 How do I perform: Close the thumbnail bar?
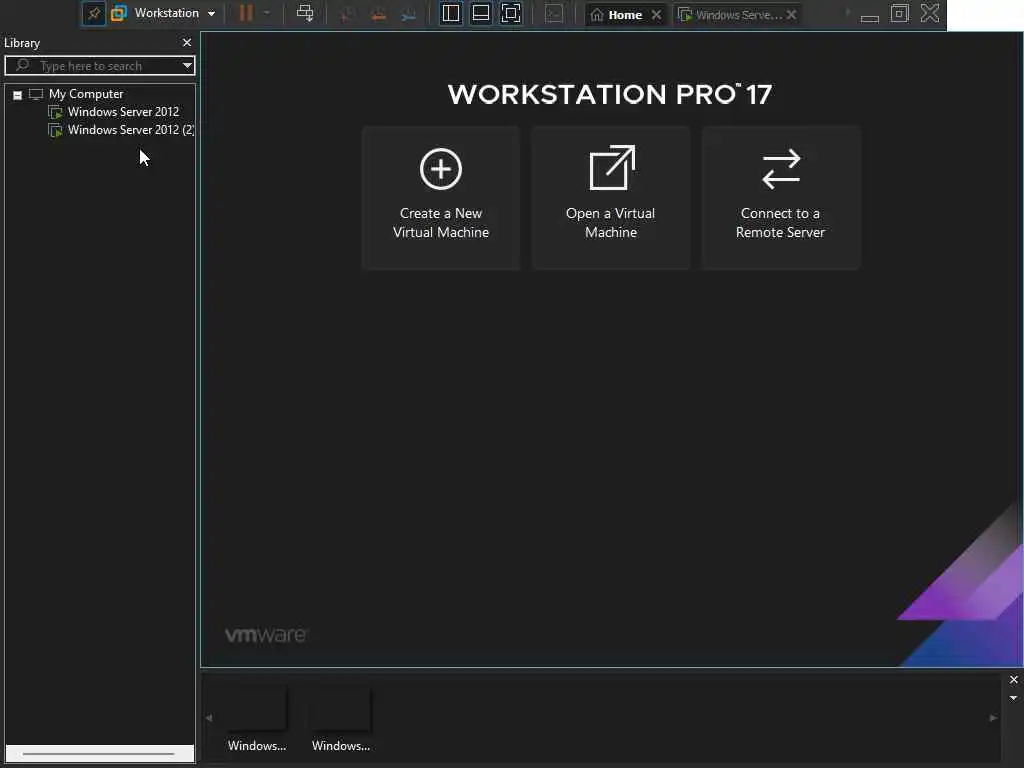pos(1014,680)
